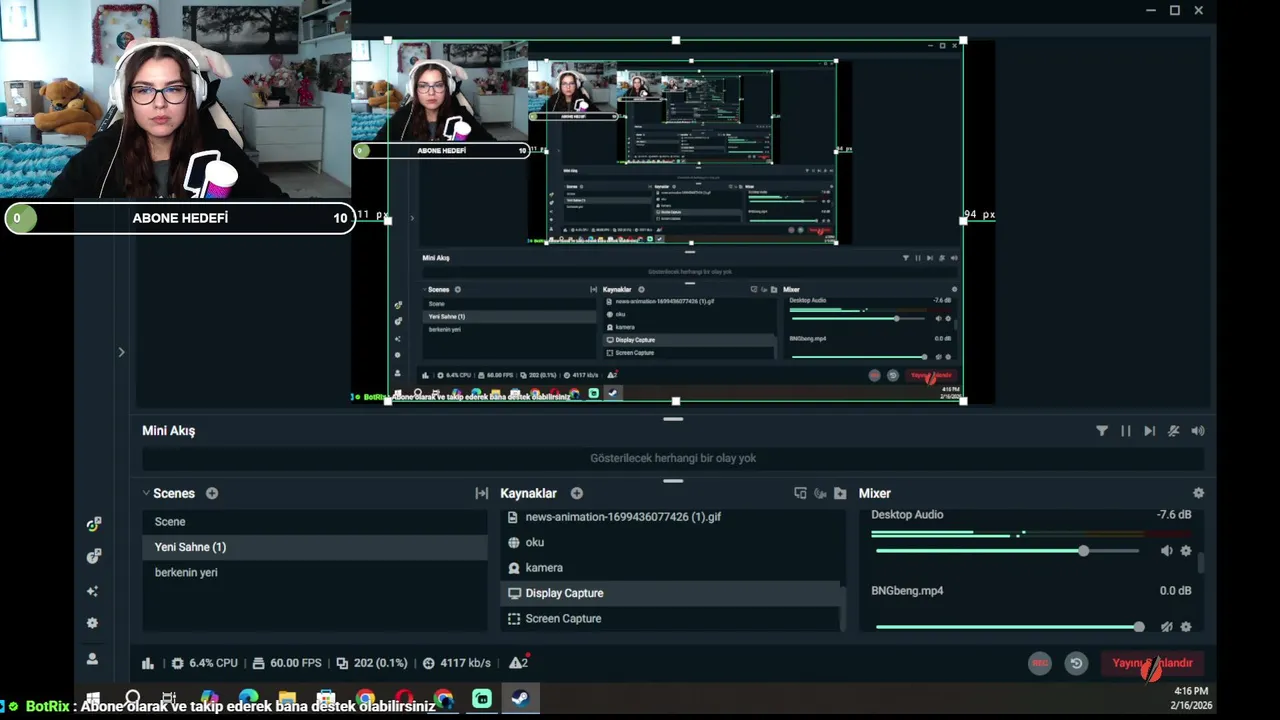Toggle the Mini Akış volume speaker icon
Image resolution: width=1280 pixels, height=720 pixels.
(1198, 431)
